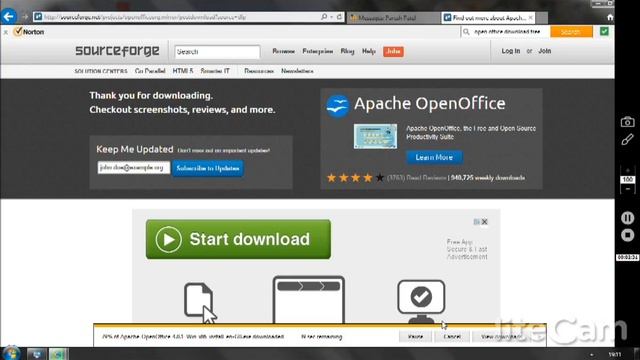Click the progress window illustration in the ad
Viewport: 640px width, 360px height.
point(309,300)
